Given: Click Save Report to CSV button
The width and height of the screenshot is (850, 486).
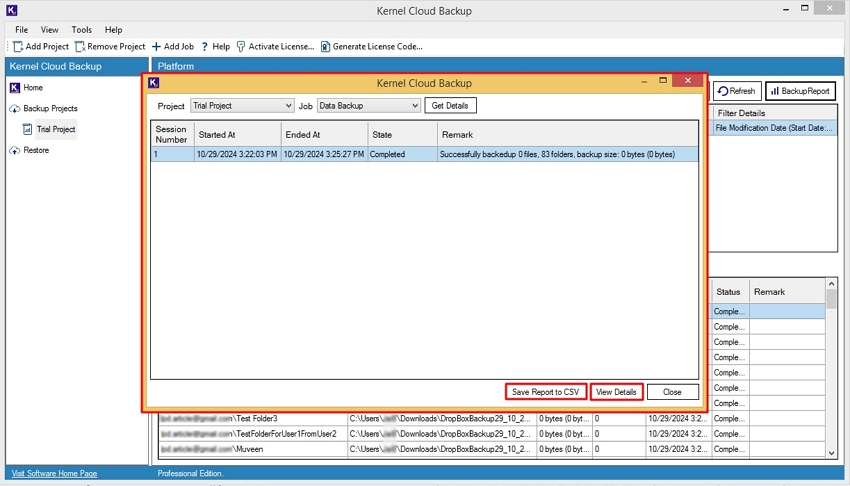Looking at the screenshot, I should click(545, 392).
